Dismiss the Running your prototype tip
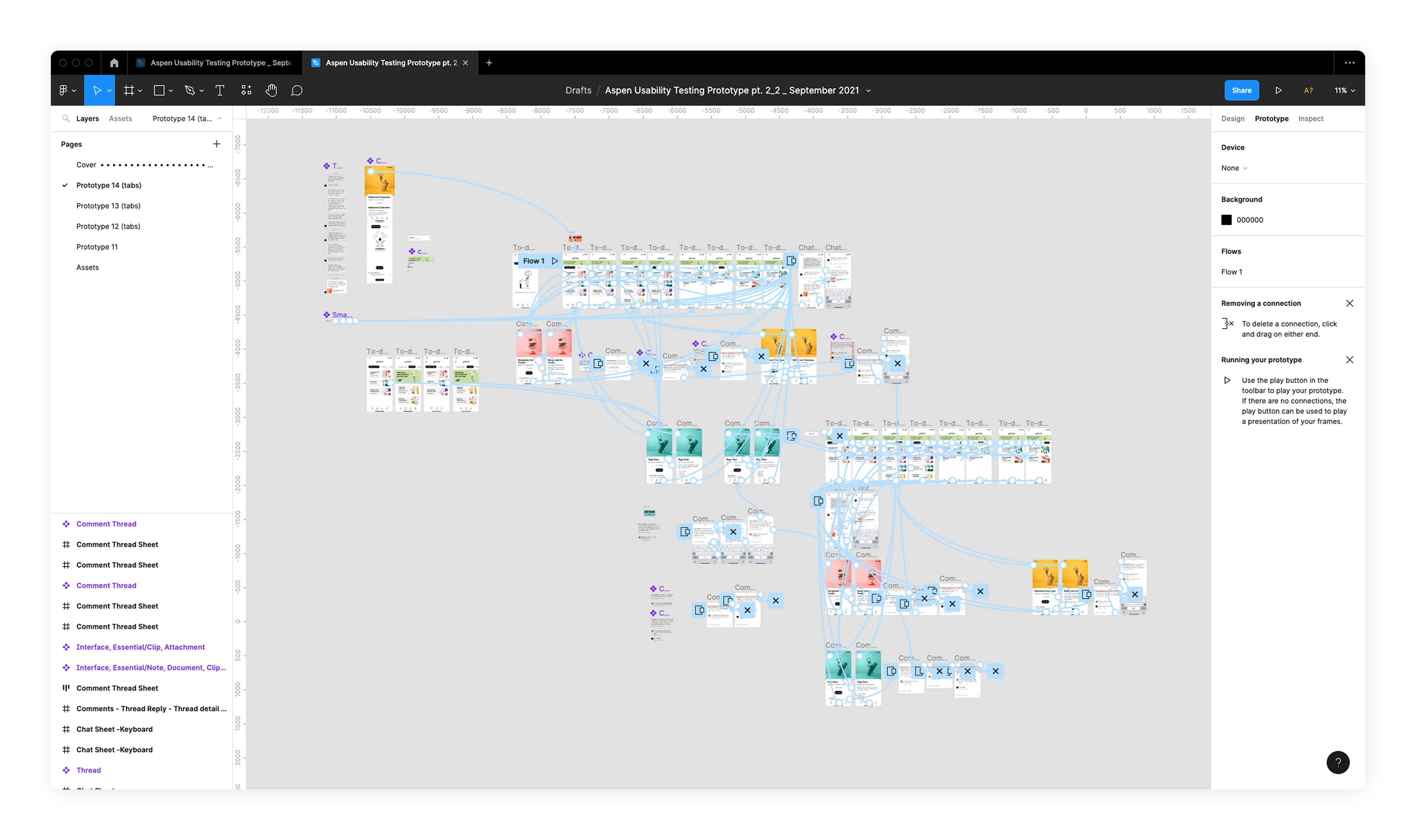 (1349, 360)
